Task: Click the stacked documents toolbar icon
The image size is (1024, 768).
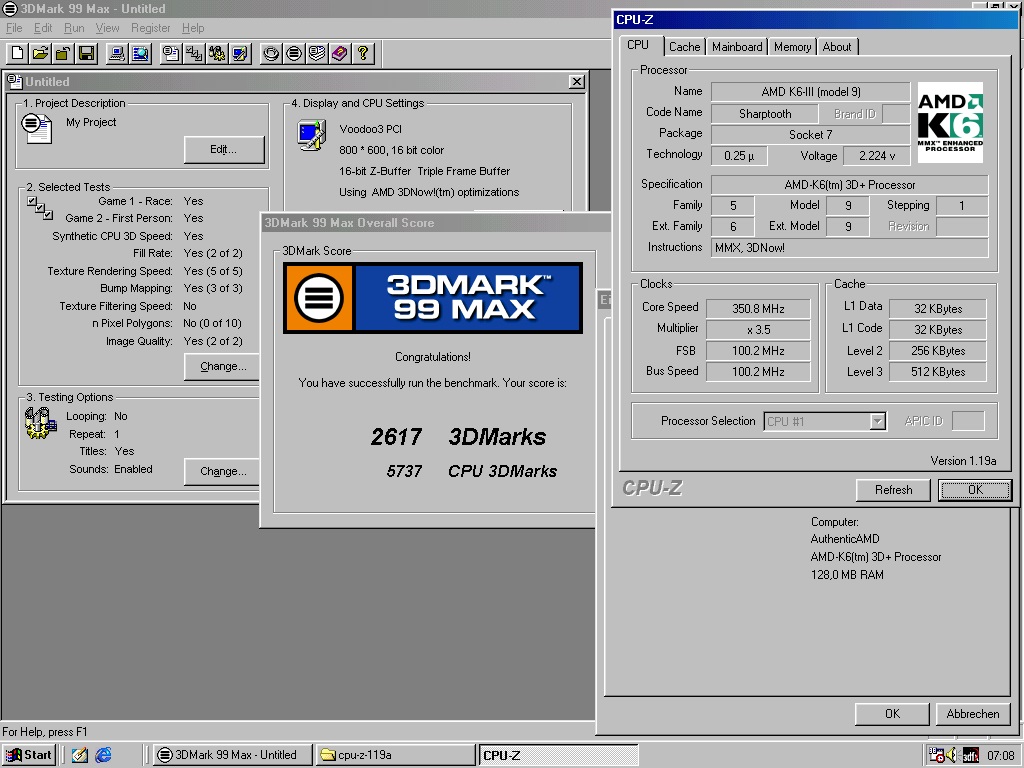Action: (x=317, y=54)
